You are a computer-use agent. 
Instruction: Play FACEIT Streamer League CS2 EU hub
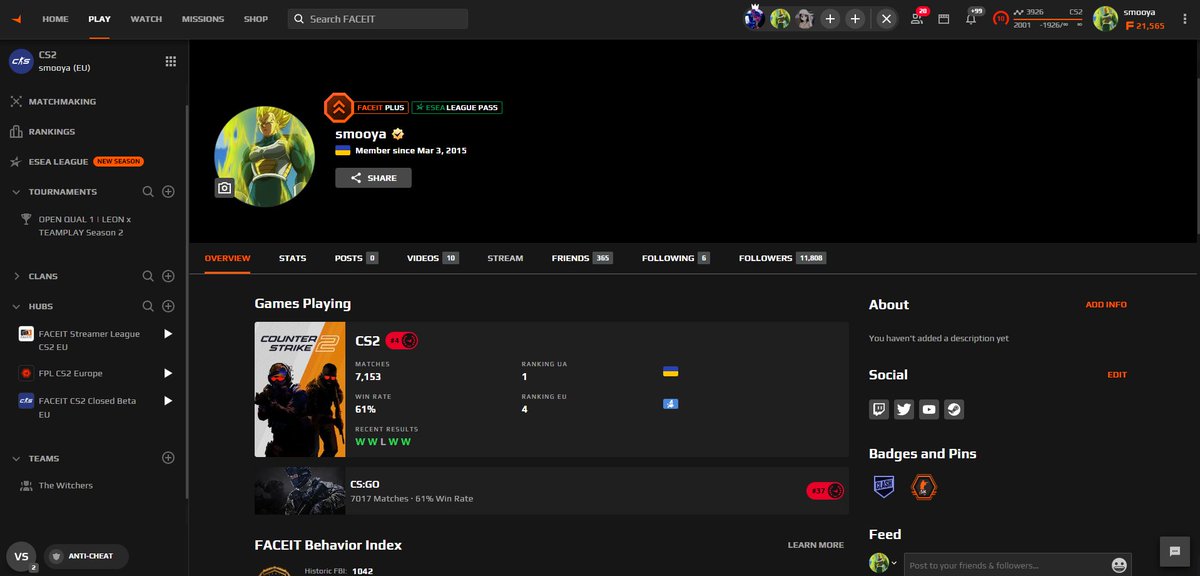tap(168, 334)
